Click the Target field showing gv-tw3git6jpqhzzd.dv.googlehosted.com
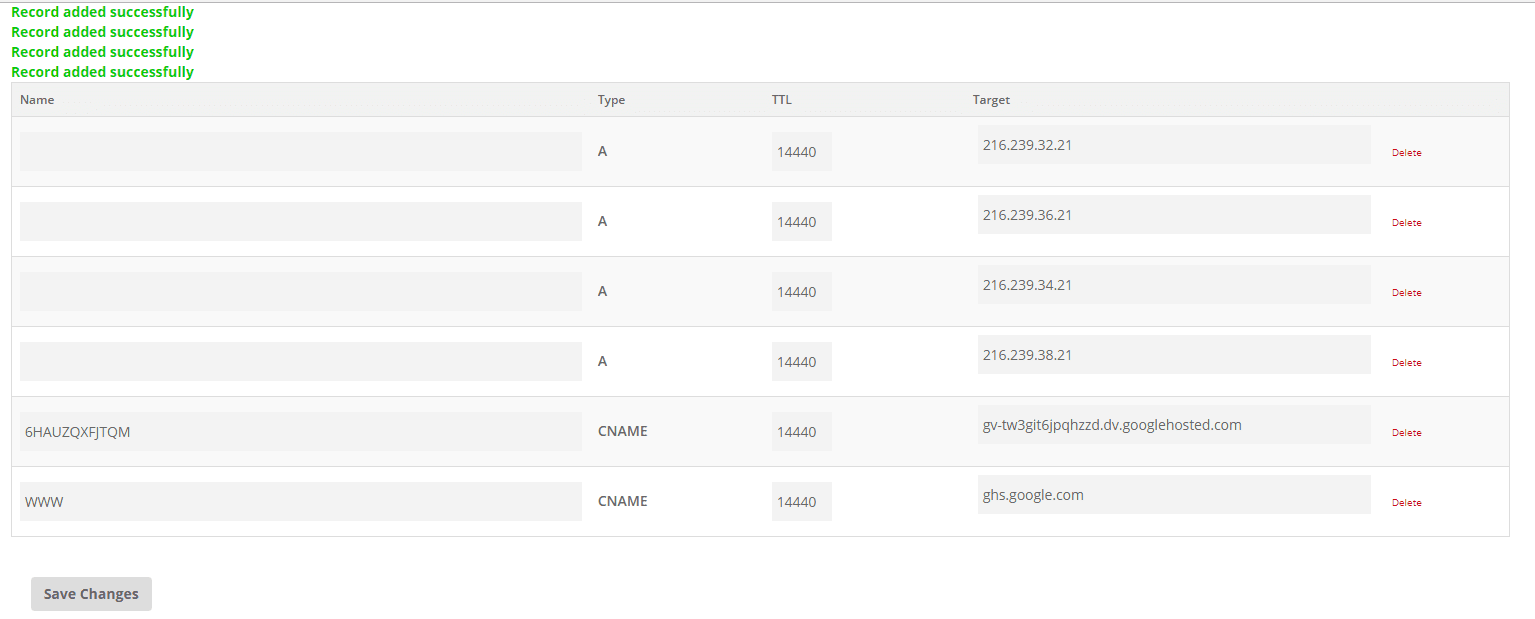 click(1173, 424)
